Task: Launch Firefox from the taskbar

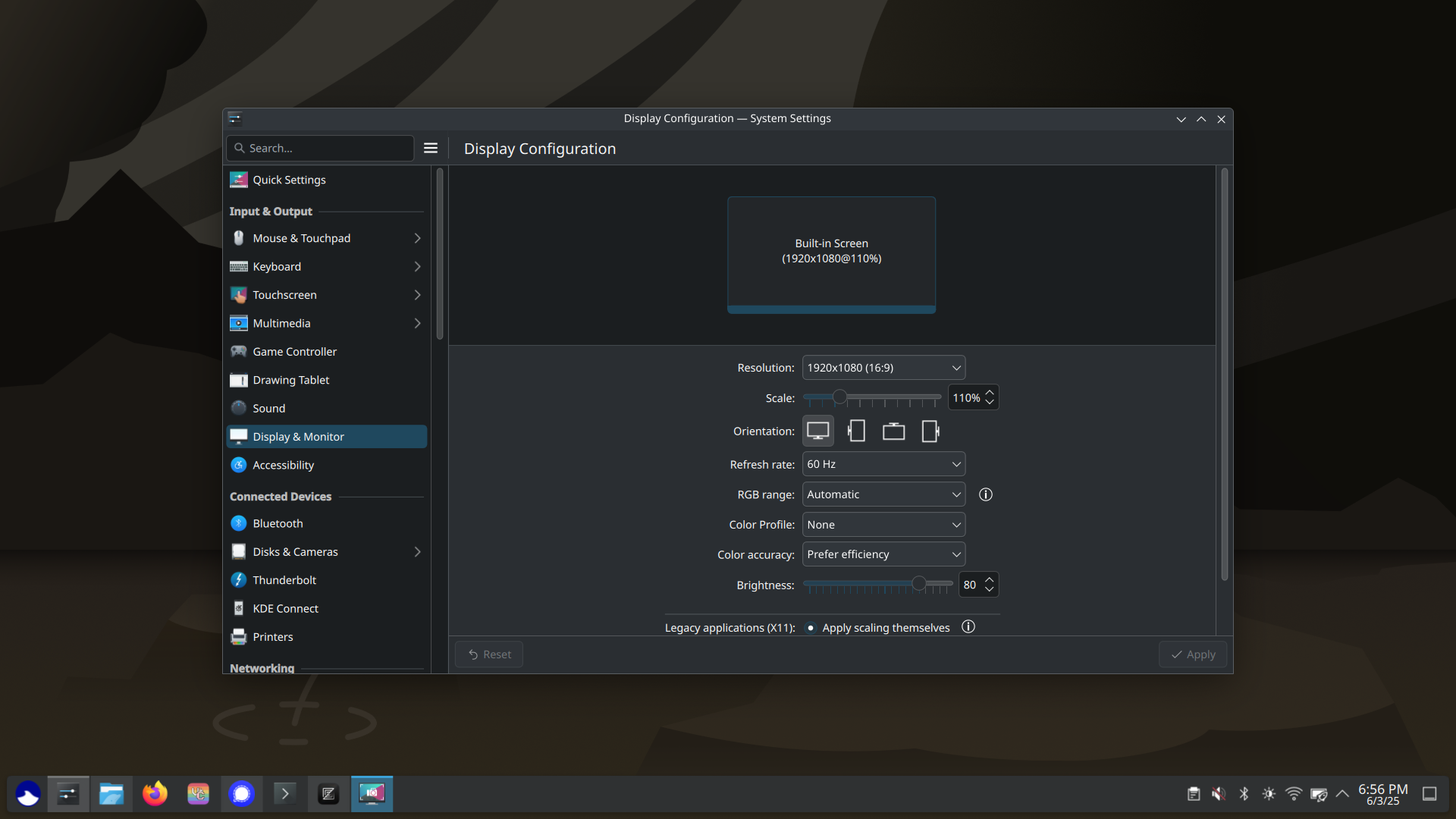Action: pyautogui.click(x=155, y=794)
